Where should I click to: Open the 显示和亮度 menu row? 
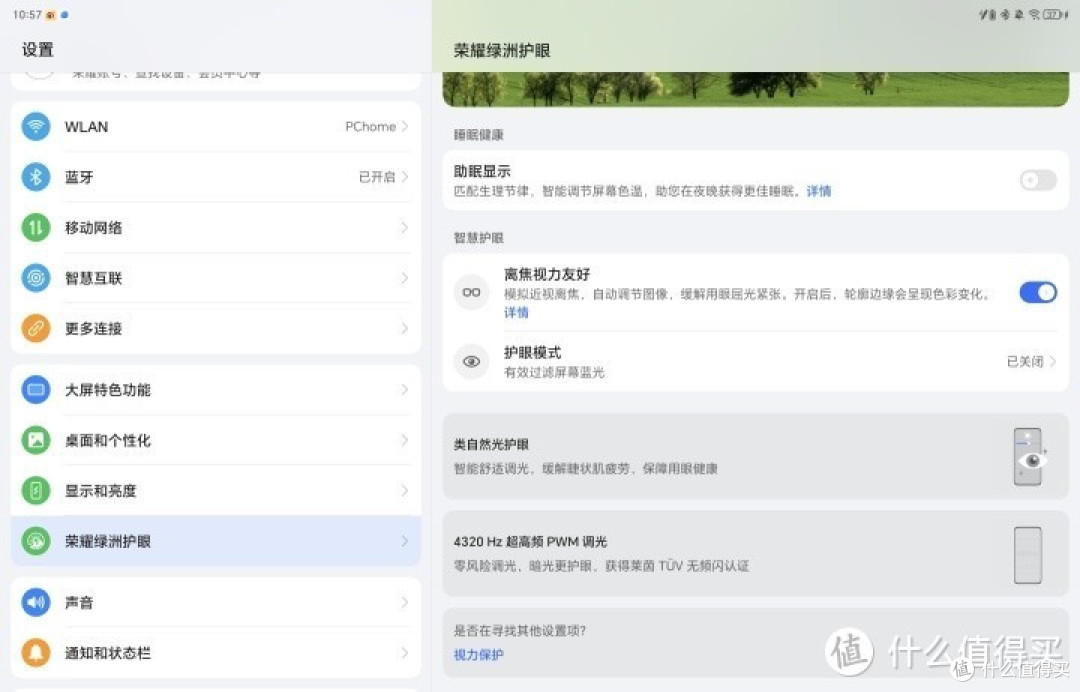click(216, 490)
